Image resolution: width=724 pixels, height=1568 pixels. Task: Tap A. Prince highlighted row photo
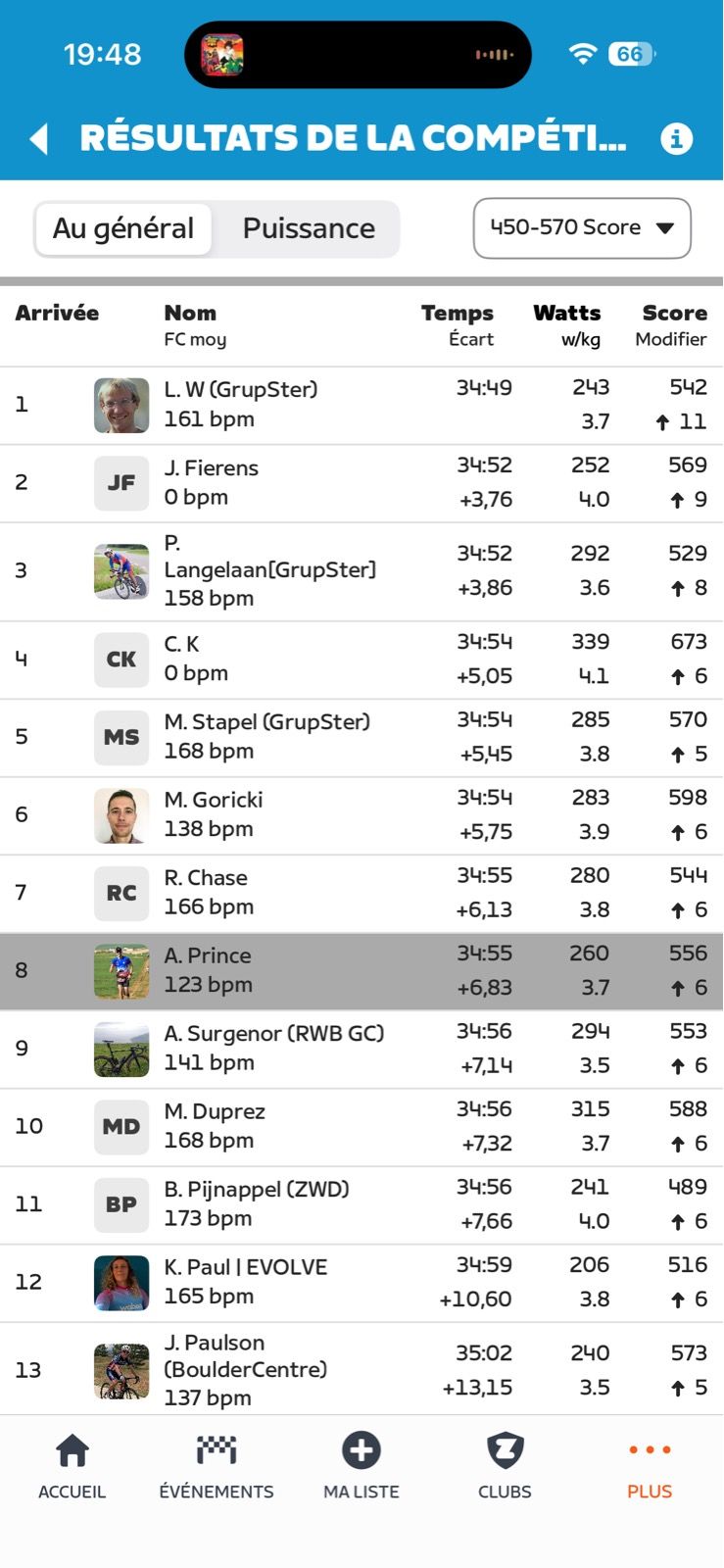(x=121, y=970)
